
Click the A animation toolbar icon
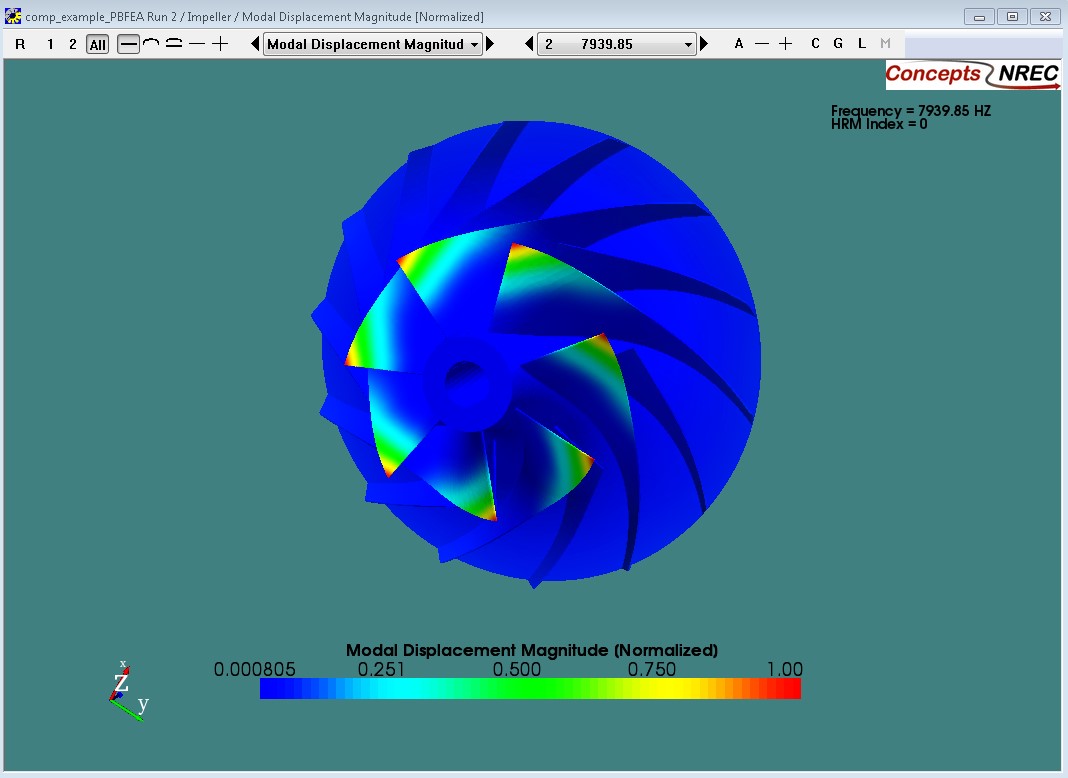click(738, 44)
